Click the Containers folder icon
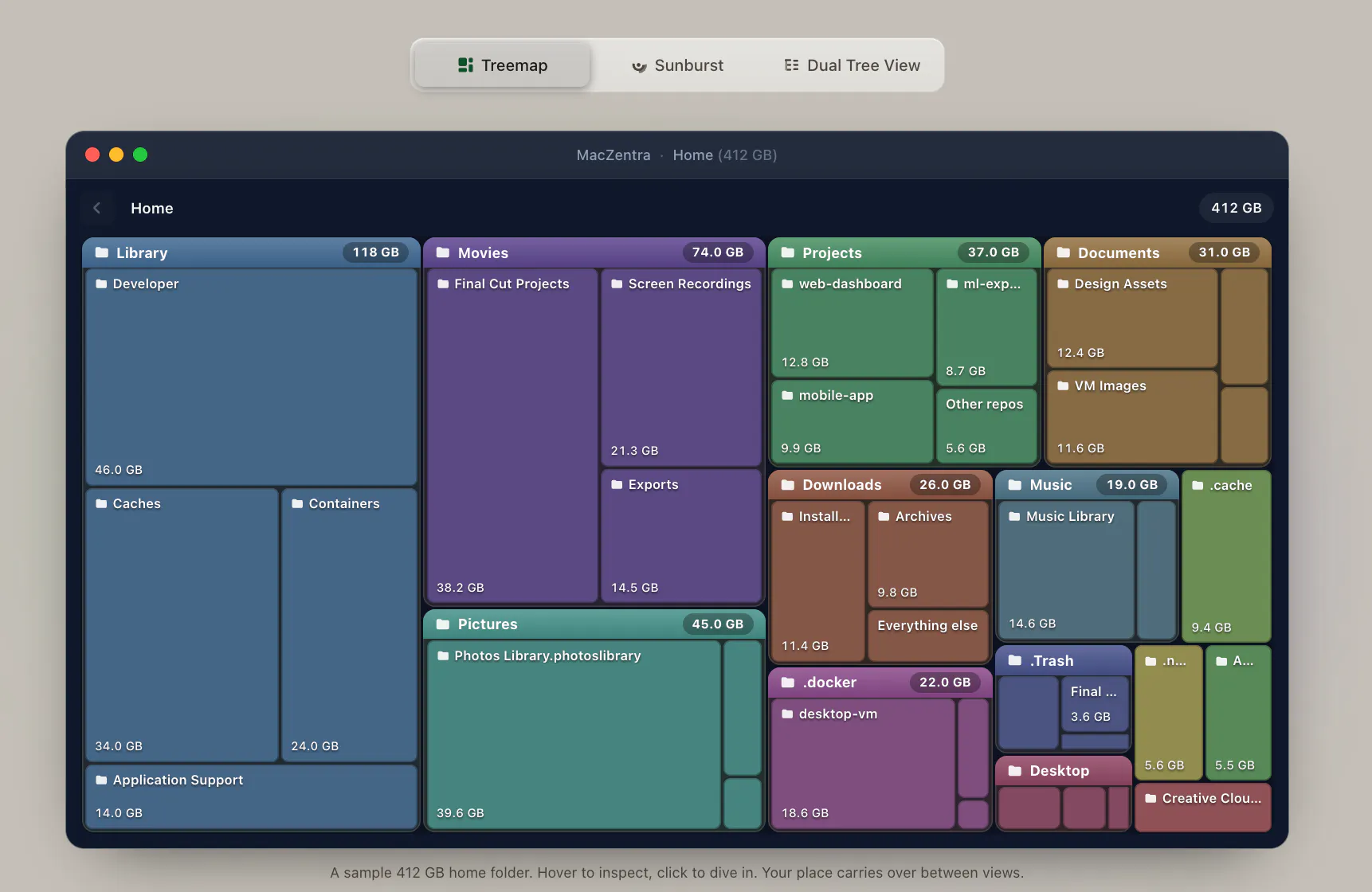The width and height of the screenshot is (1372, 892). (297, 503)
